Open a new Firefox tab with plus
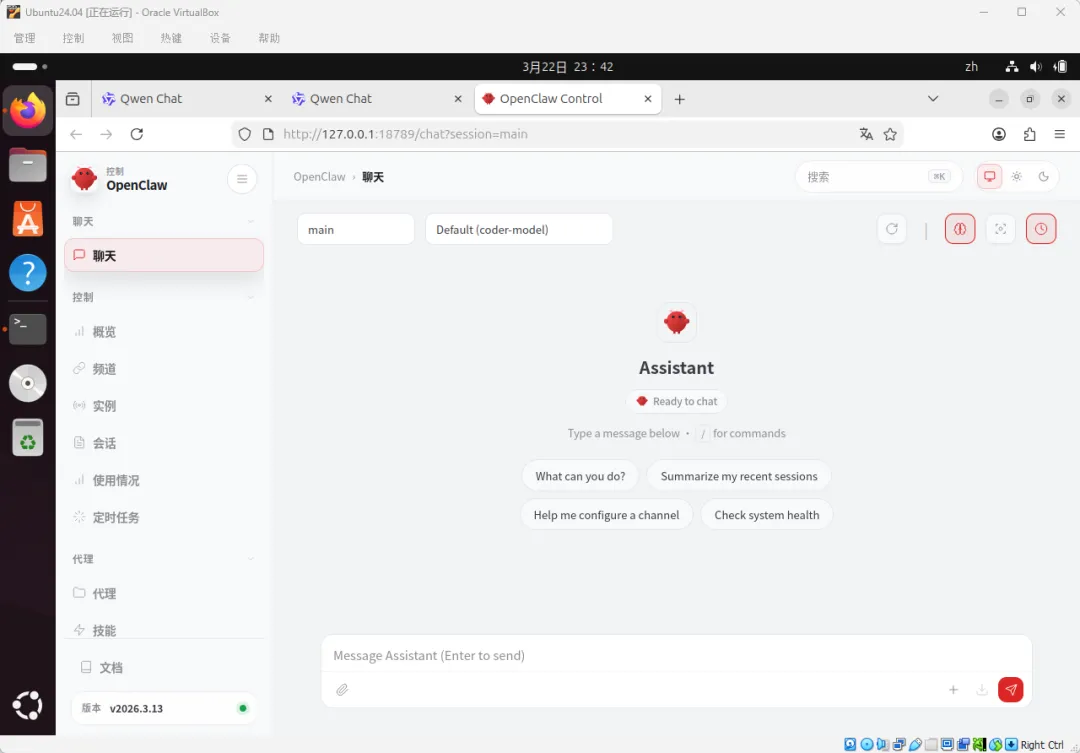This screenshot has height=753, width=1080. coord(680,99)
